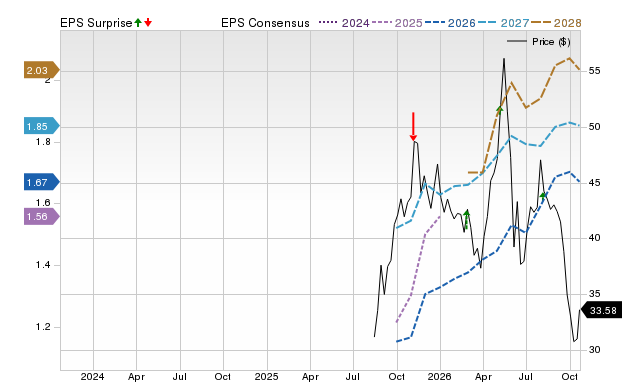Click the green EPS surprise arrow near 1.56 level
The image size is (640, 382).
click(467, 219)
